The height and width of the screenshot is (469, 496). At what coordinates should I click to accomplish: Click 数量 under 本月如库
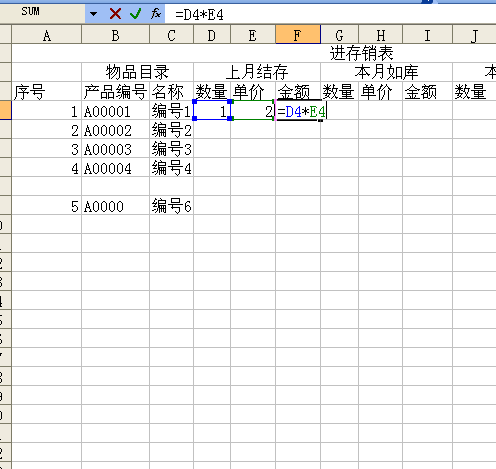pyautogui.click(x=339, y=91)
